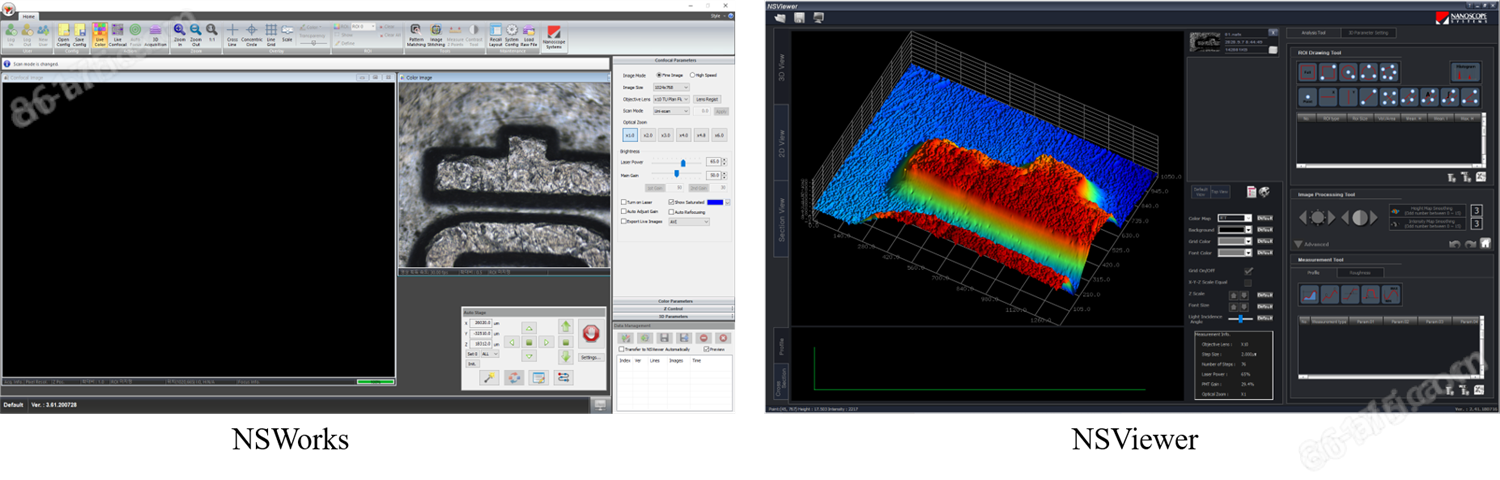Image resolution: width=1500 pixels, height=480 pixels.
Task: Click Light Incidence Angle slider in NSViewer
Action: pos(1241,318)
